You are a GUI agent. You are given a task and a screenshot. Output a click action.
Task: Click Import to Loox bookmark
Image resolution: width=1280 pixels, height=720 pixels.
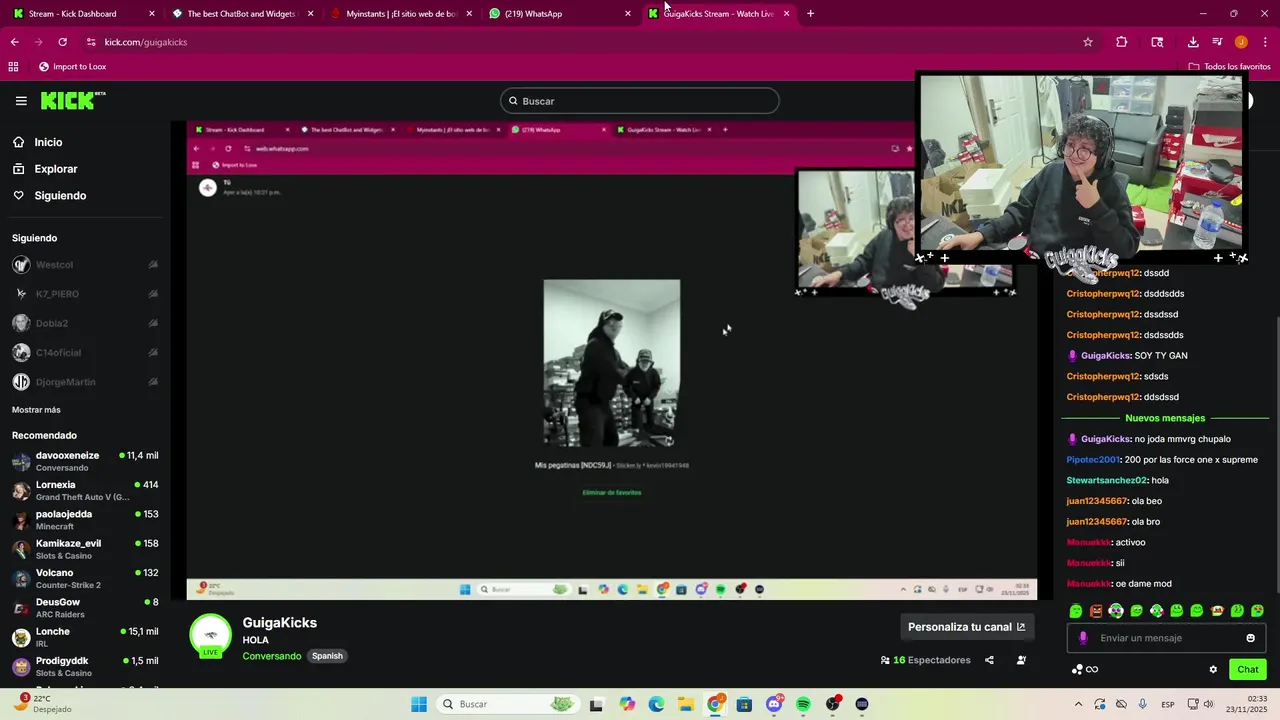pyautogui.click(x=72, y=67)
